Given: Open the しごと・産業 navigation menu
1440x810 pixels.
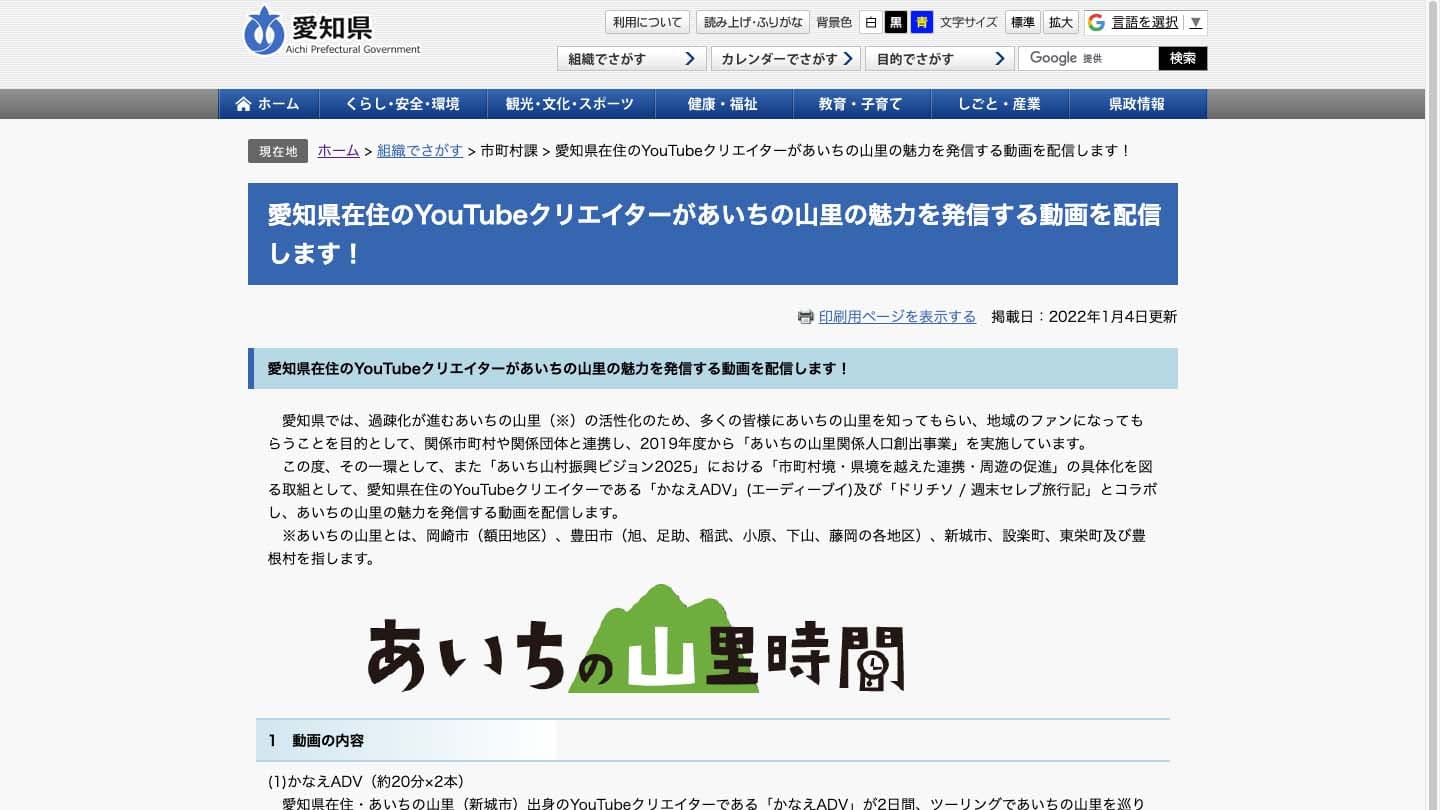Looking at the screenshot, I should 998,103.
